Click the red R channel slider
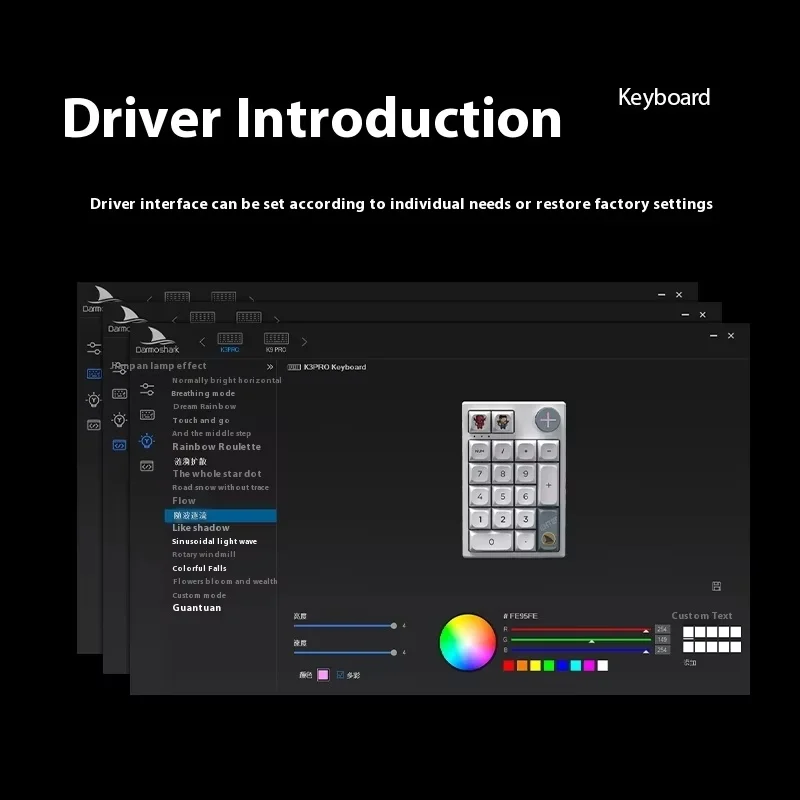Image resolution: width=800 pixels, height=800 pixels. tap(581, 630)
